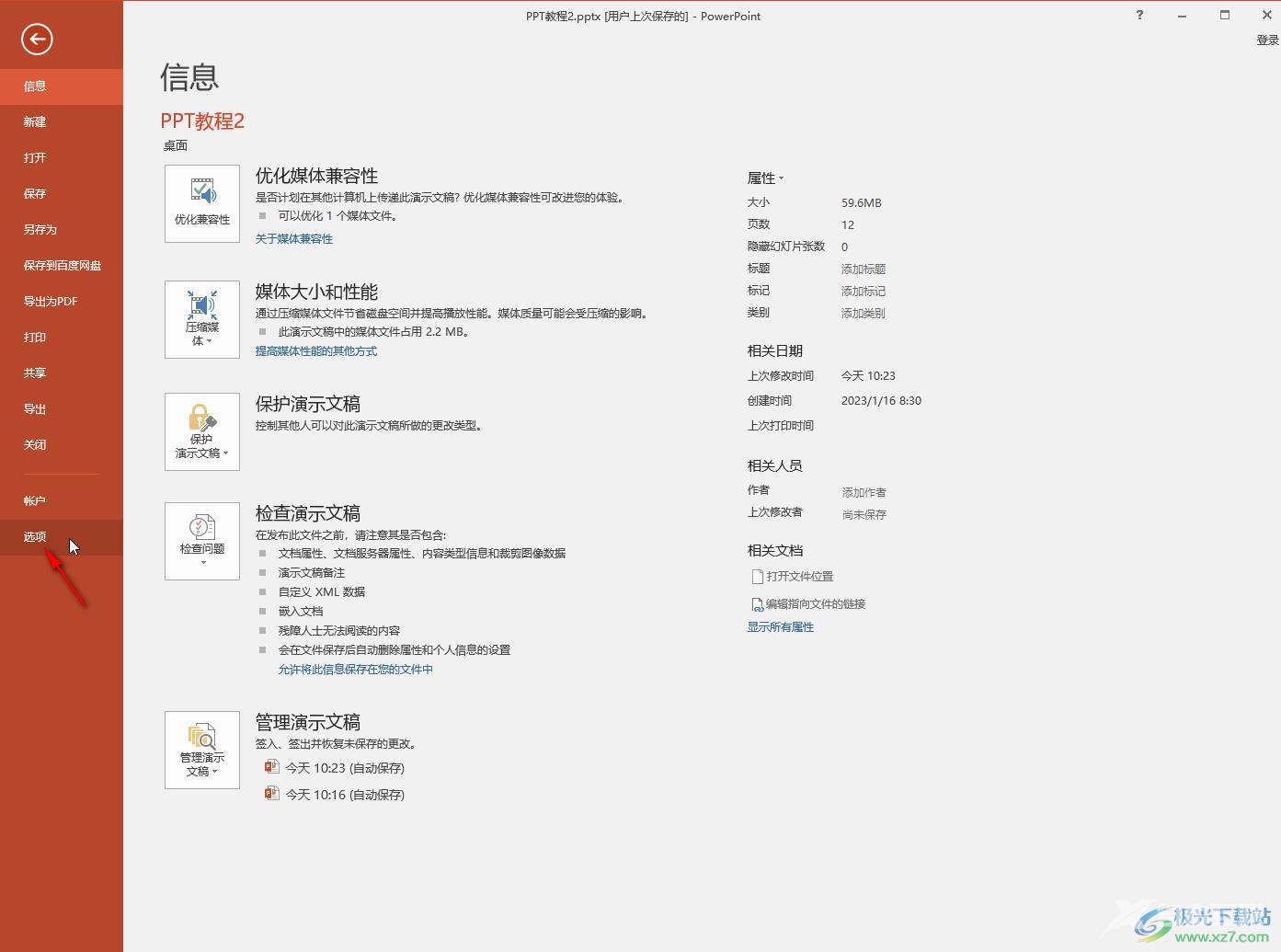Click the file size value 59.6MB
This screenshot has width=1281, height=952.
(x=862, y=203)
